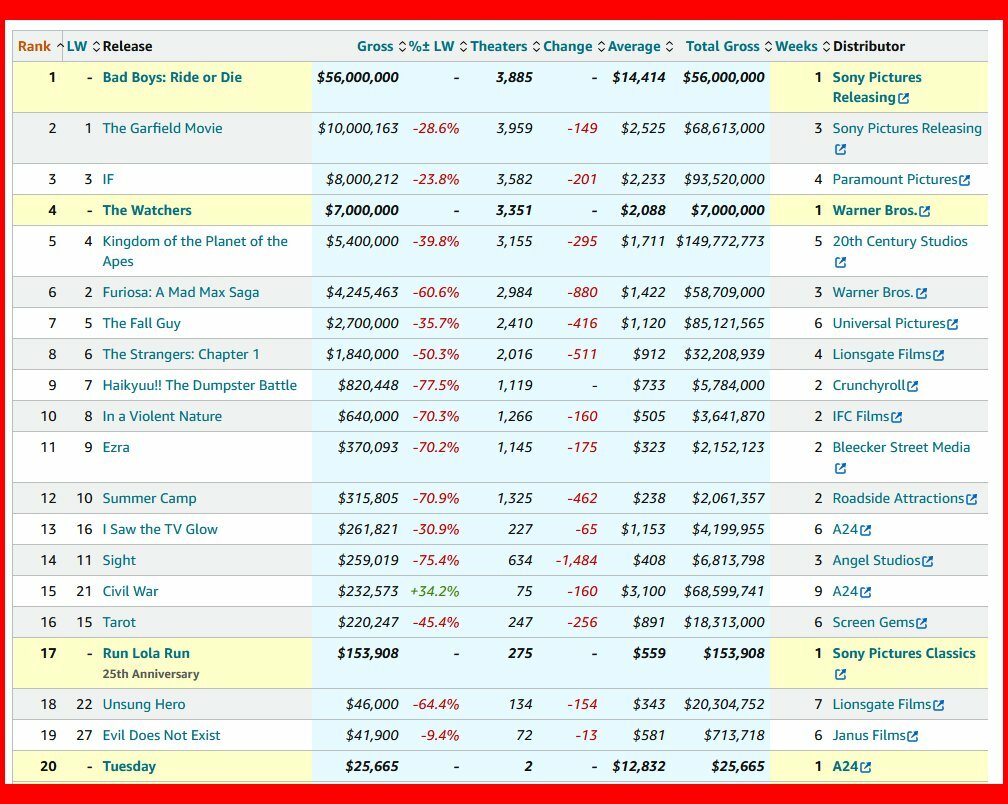Click Garfield gross value $10,000,163
The height and width of the screenshot is (804, 1008).
point(358,128)
